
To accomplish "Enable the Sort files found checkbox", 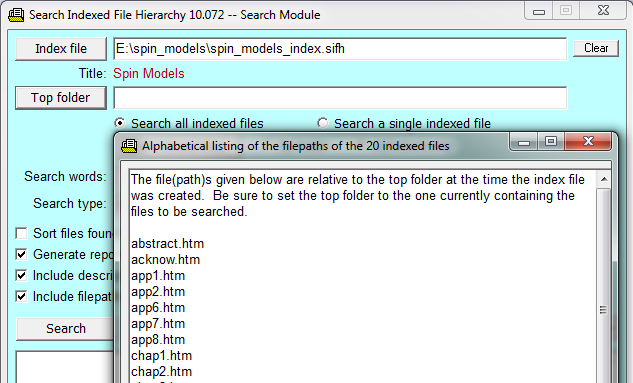I will pos(21,233).
